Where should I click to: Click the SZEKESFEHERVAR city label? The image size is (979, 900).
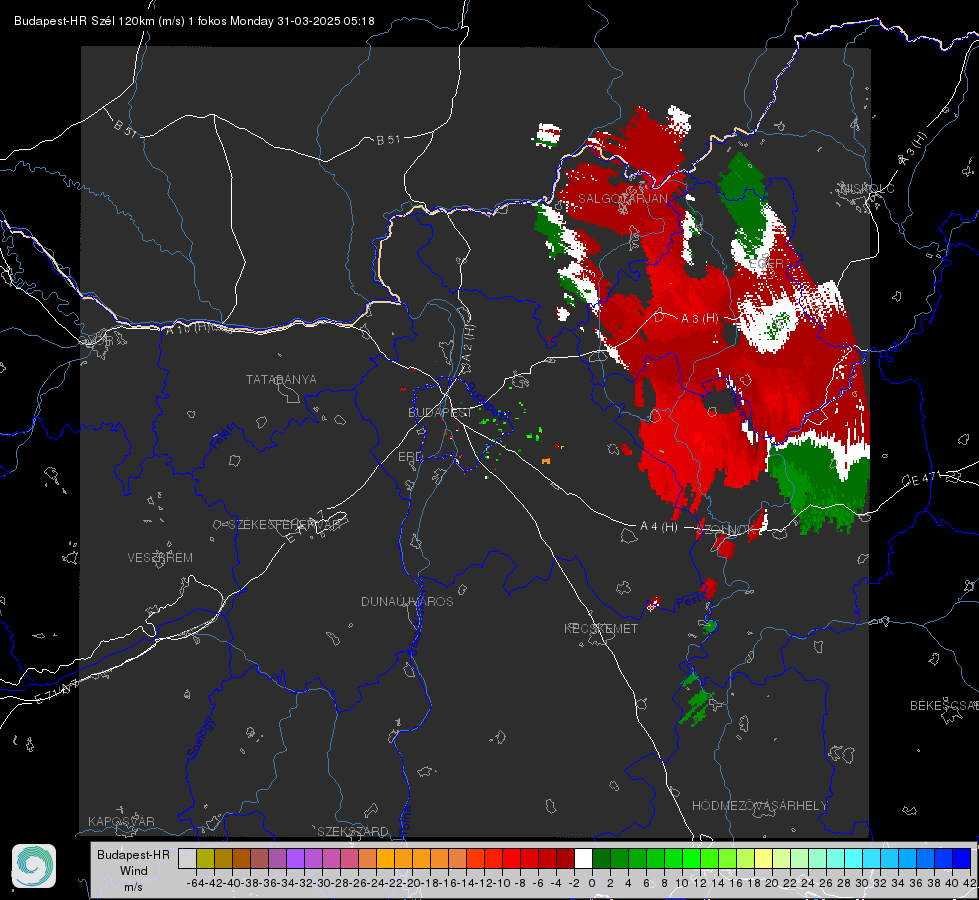point(286,524)
